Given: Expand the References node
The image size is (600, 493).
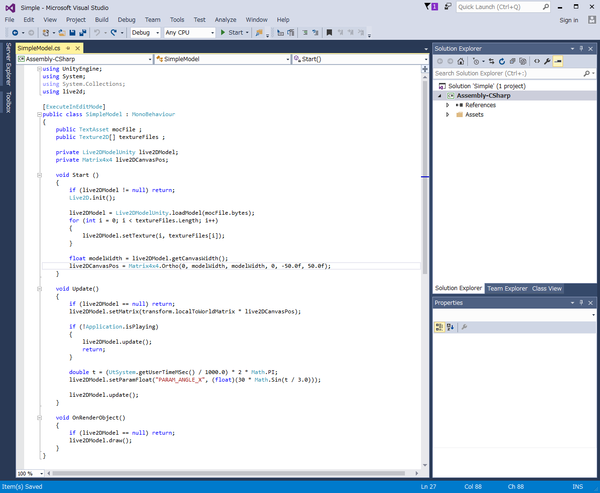Looking at the screenshot, I should pyautogui.click(x=447, y=105).
